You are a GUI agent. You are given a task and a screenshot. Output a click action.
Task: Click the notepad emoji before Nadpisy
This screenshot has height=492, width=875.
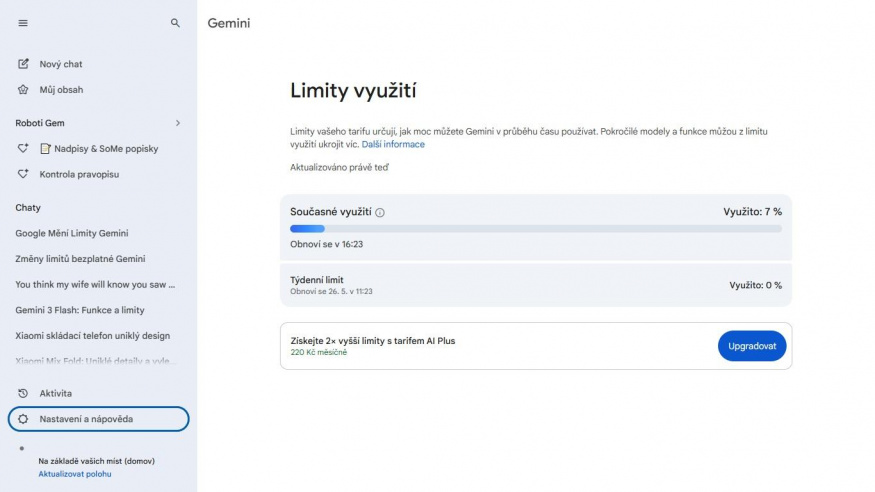point(45,148)
